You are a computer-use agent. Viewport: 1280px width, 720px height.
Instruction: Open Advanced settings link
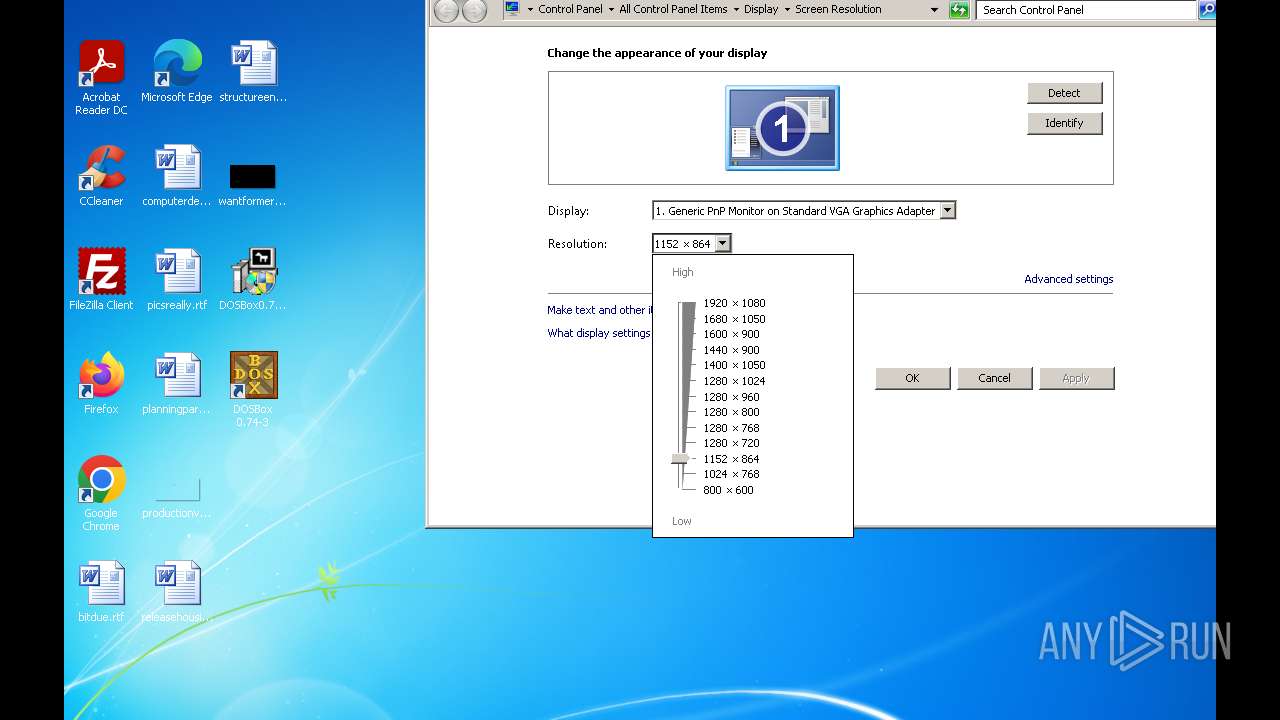pyautogui.click(x=1068, y=279)
